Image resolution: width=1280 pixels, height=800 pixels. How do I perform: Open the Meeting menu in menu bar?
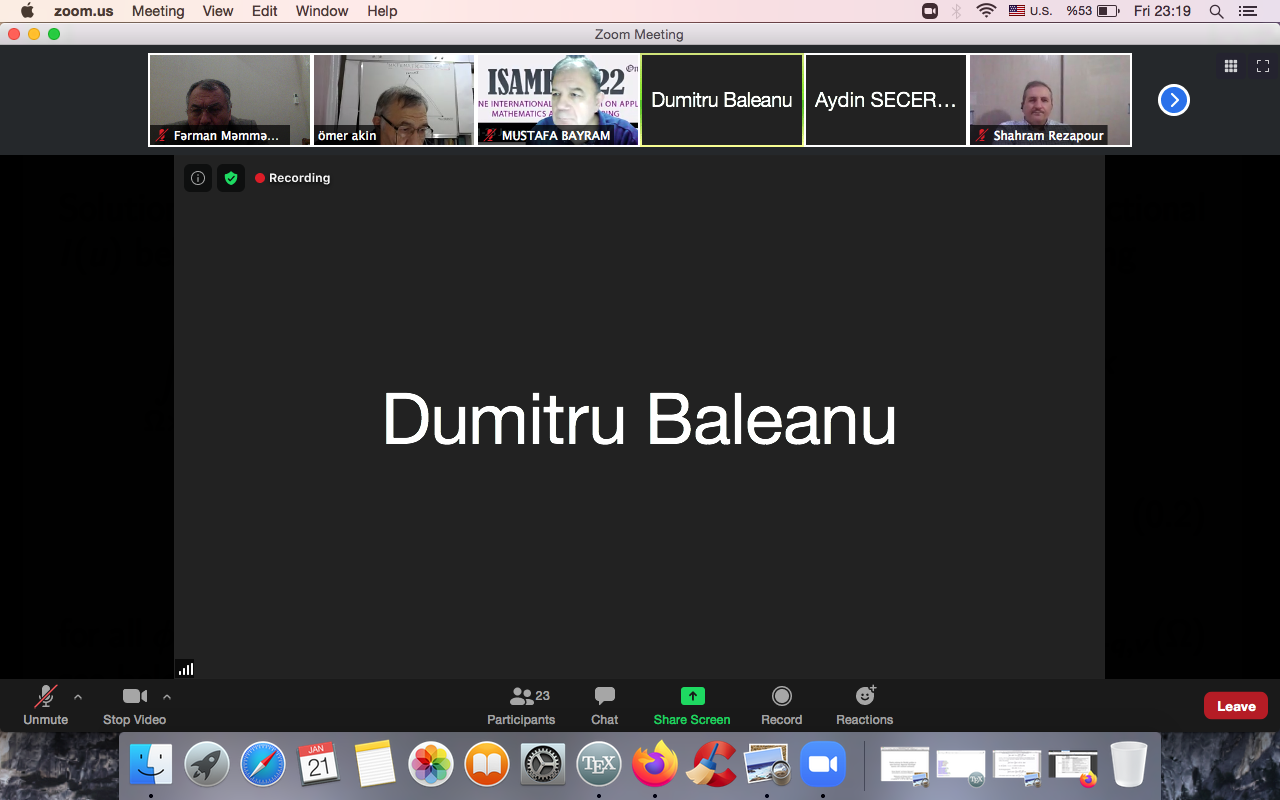[158, 11]
